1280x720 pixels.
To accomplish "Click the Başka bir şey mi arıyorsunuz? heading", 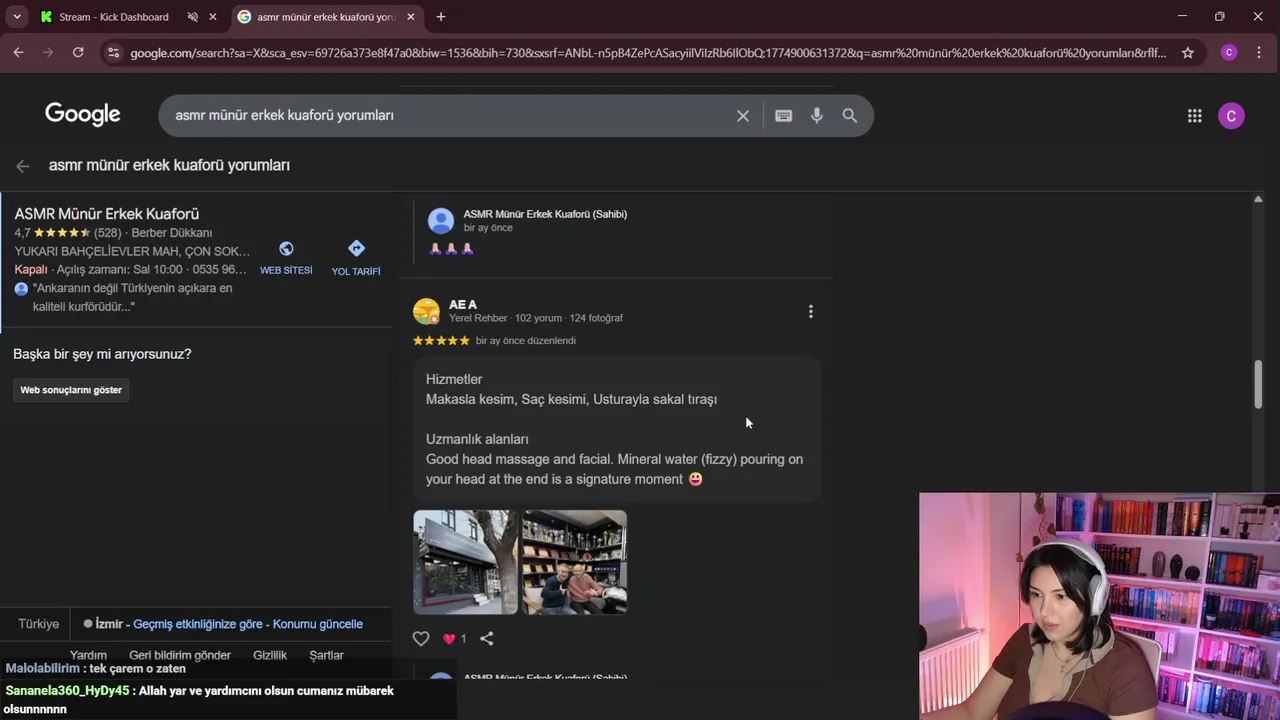I will pyautogui.click(x=102, y=354).
